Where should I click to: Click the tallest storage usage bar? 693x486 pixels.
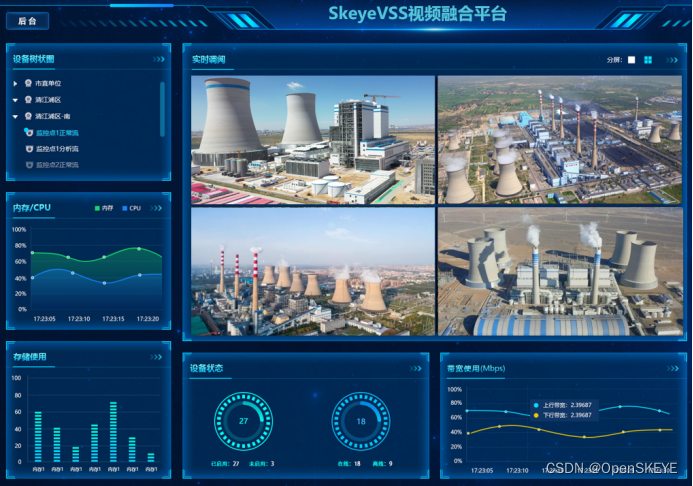click(113, 432)
